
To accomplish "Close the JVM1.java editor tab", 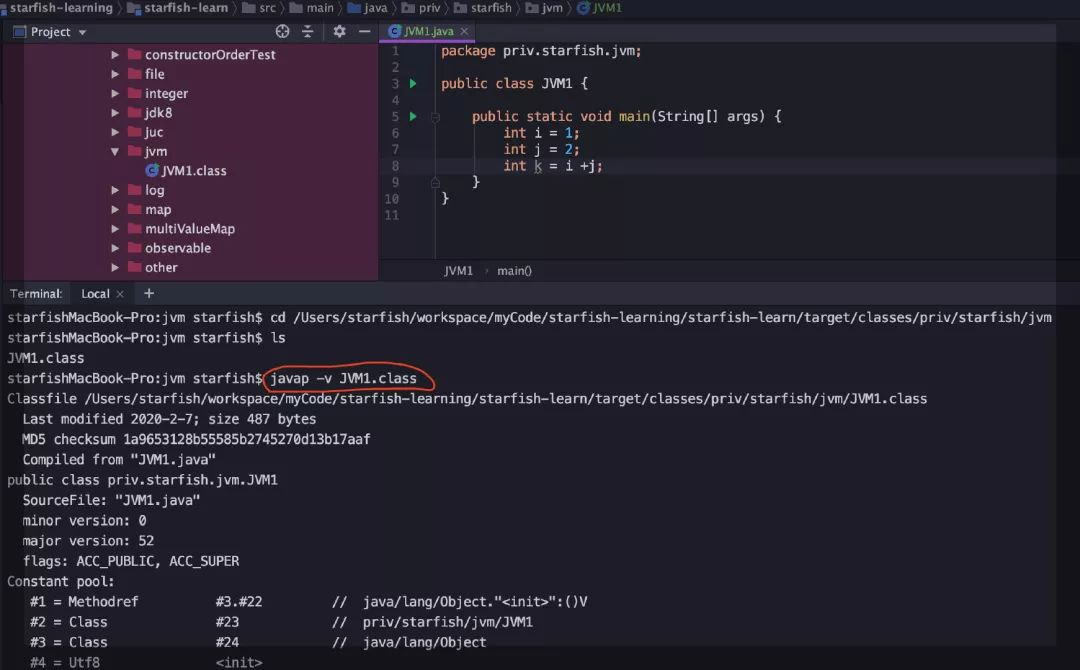I will coord(464,32).
